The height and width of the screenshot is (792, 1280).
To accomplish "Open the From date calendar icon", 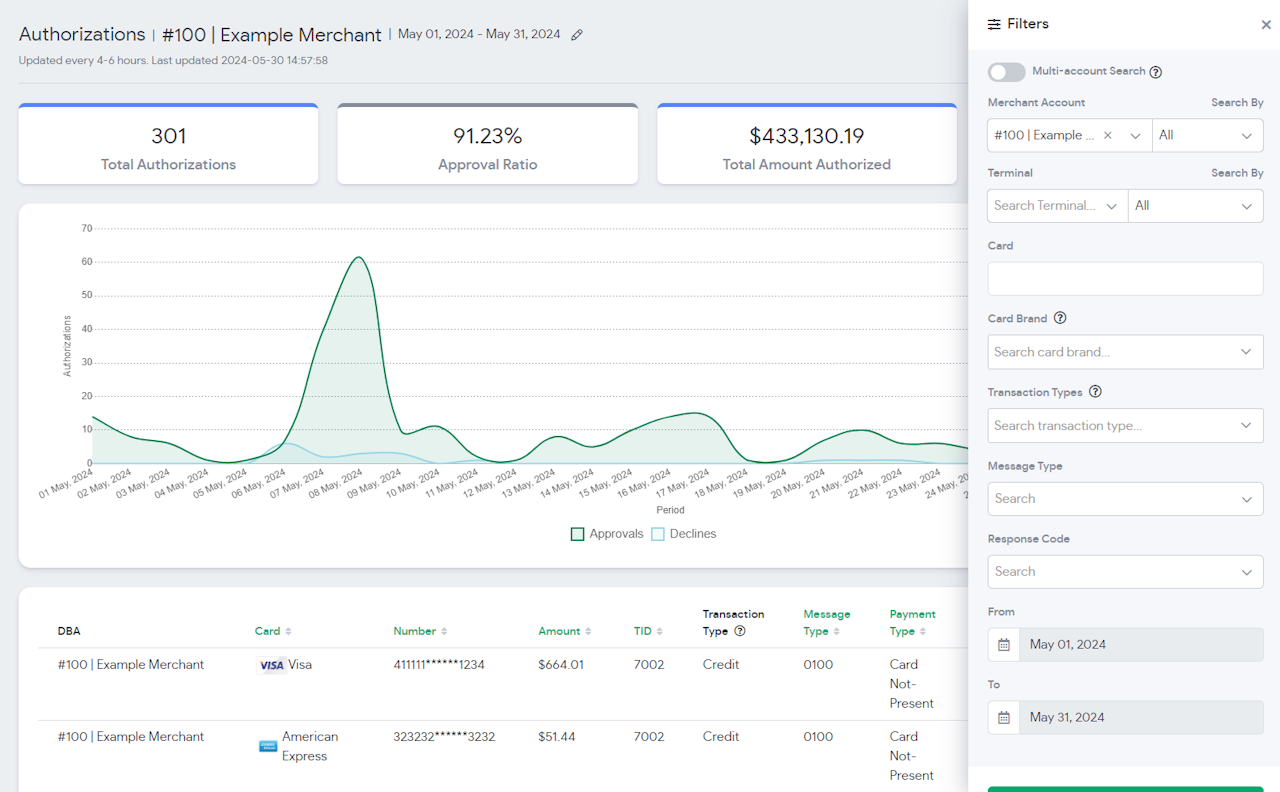I will click(1004, 645).
